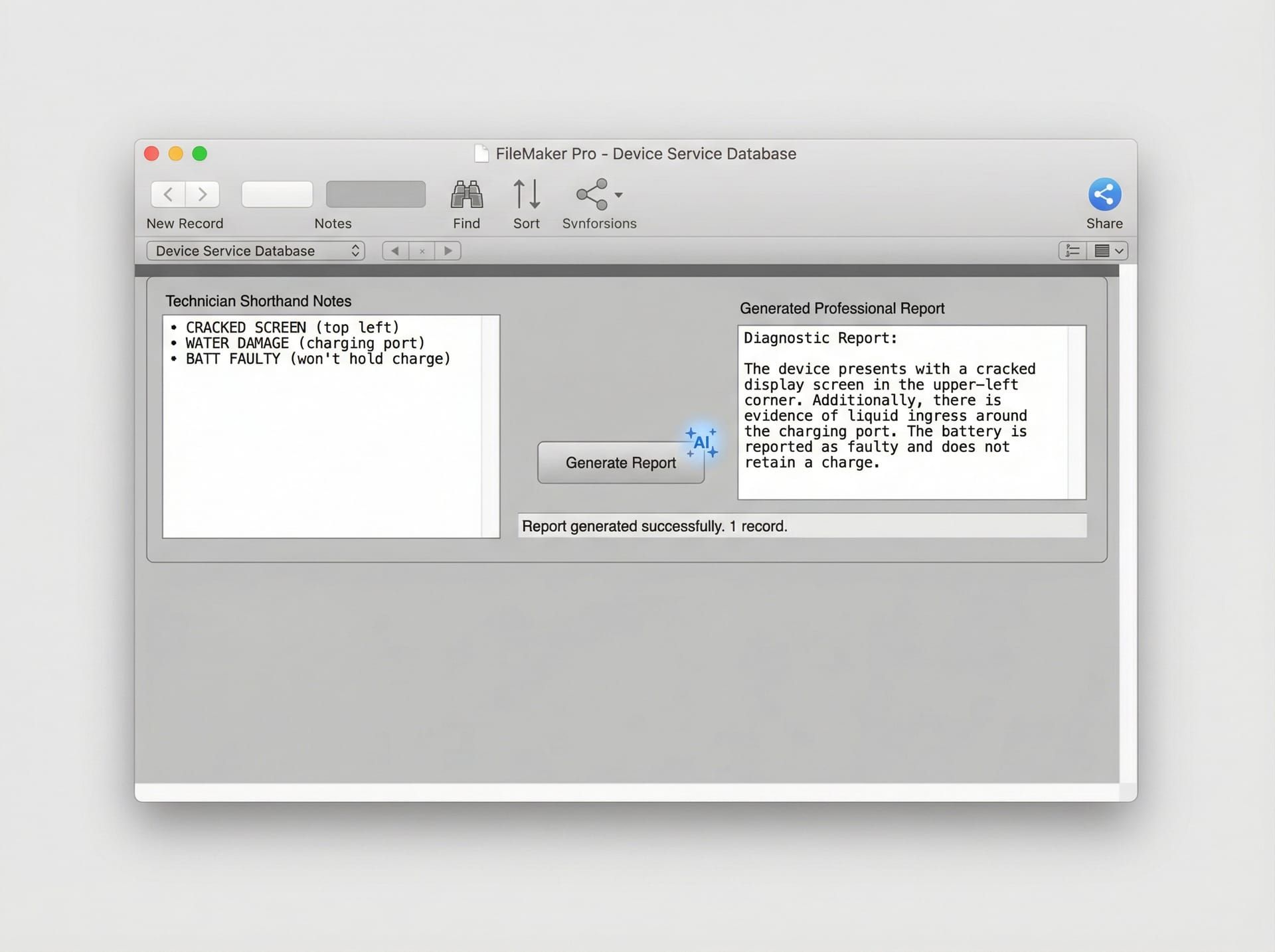The image size is (1275, 952).
Task: Click the Find binoculars icon
Action: pos(466,195)
